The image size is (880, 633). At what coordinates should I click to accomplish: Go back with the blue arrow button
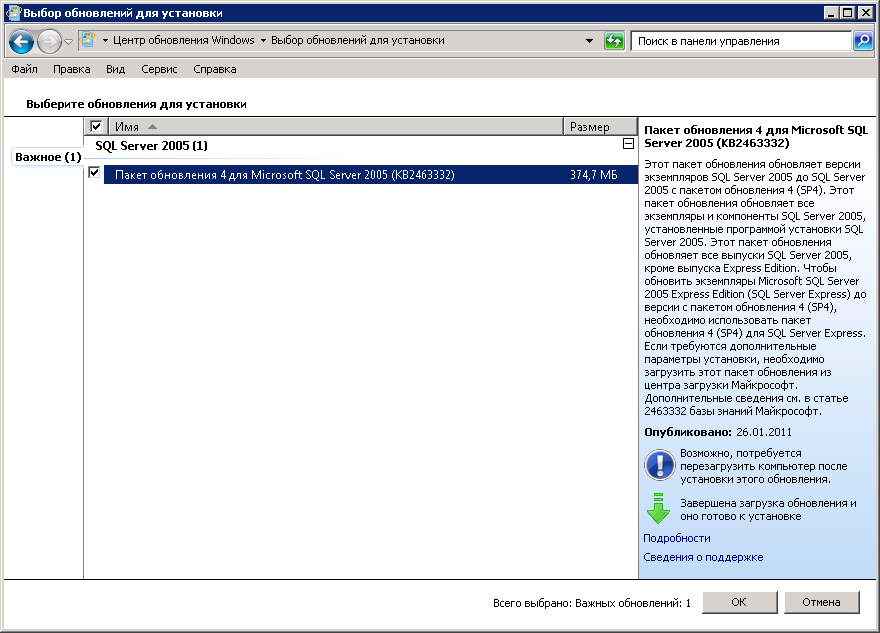click(x=21, y=41)
